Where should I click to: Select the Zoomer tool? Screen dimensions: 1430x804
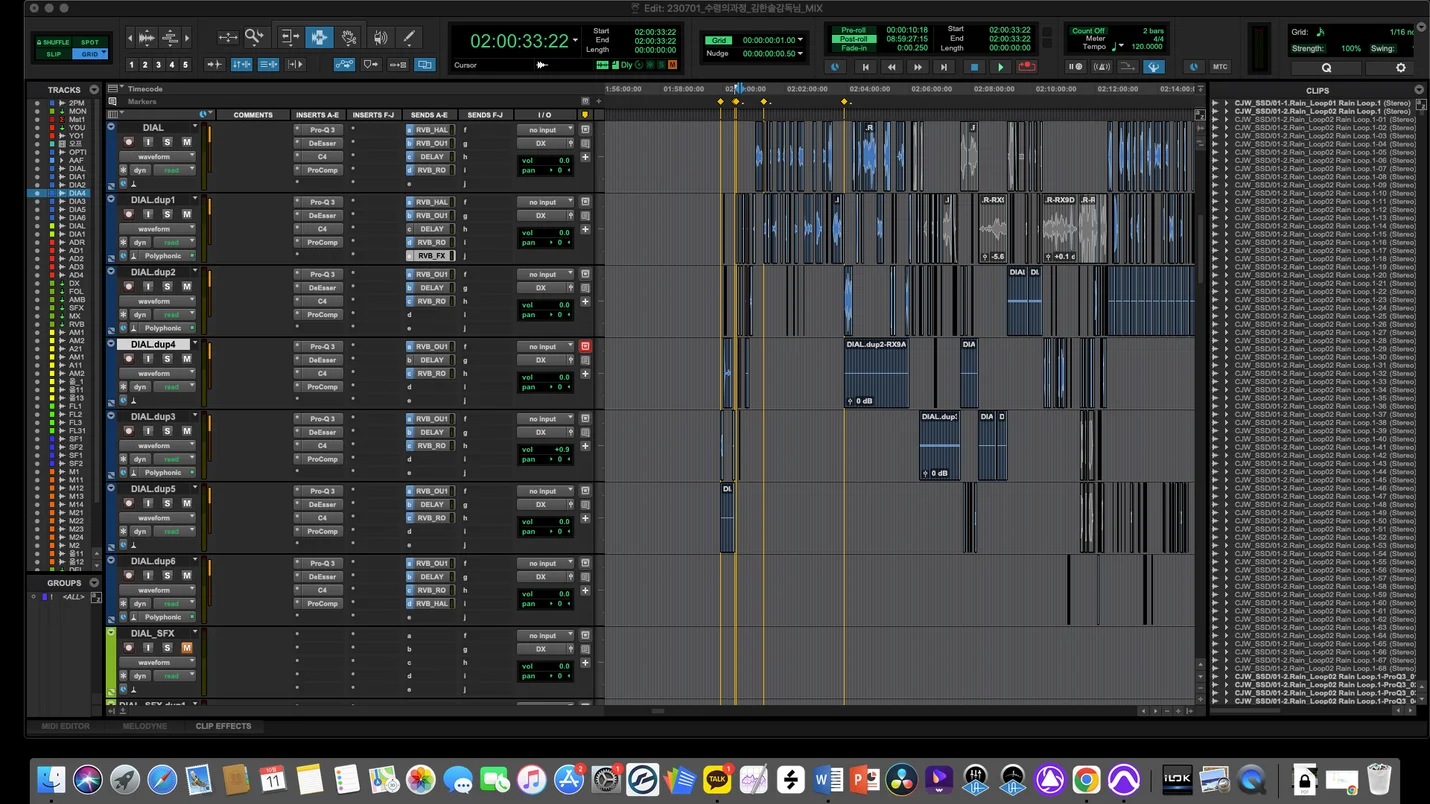click(x=255, y=38)
